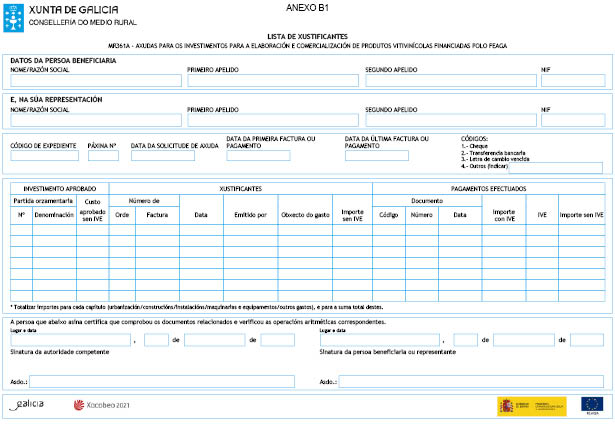Click the representative's Nome/Razón Social field
The image size is (615, 439).
(95, 120)
